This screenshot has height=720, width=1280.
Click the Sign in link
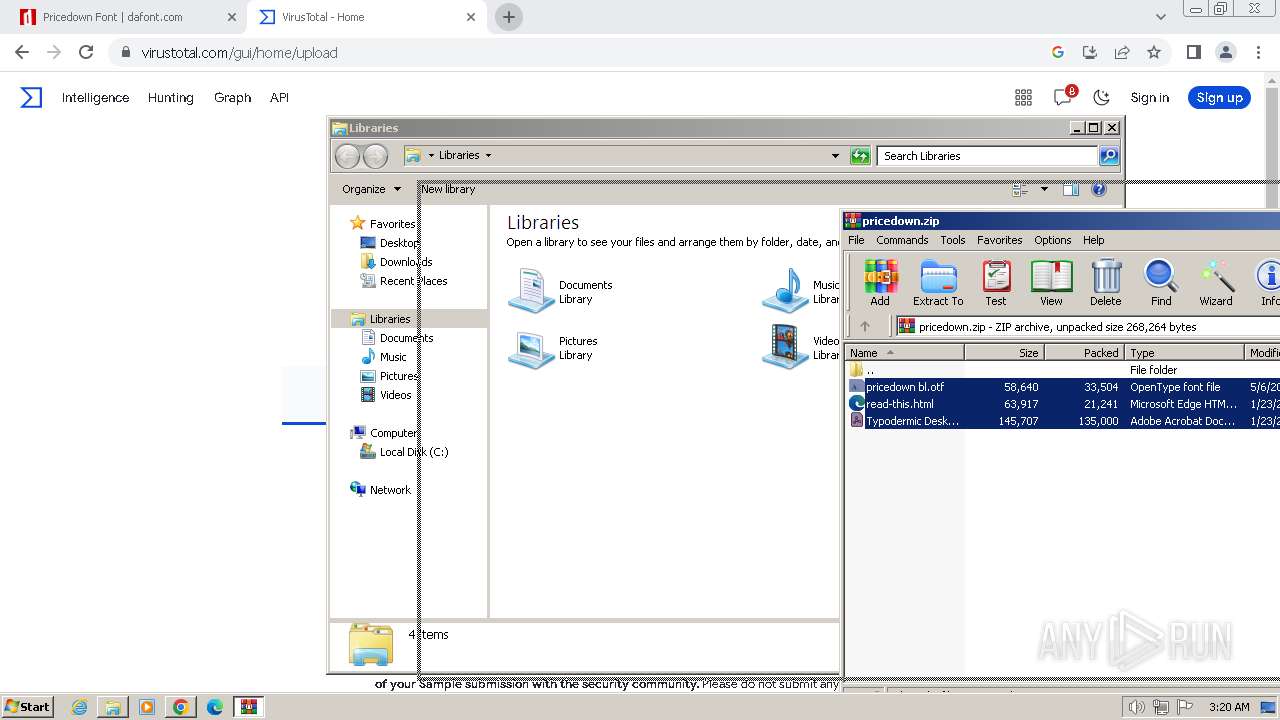[1149, 97]
